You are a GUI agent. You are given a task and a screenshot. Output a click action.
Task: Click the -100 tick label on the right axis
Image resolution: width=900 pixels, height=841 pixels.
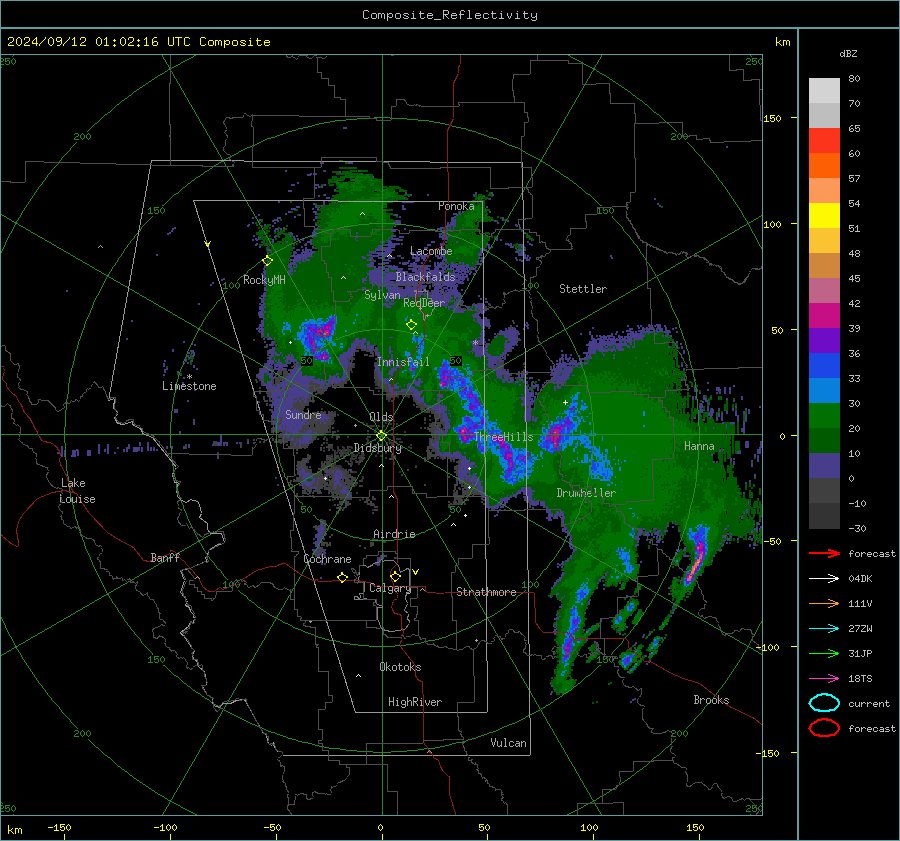(769, 647)
